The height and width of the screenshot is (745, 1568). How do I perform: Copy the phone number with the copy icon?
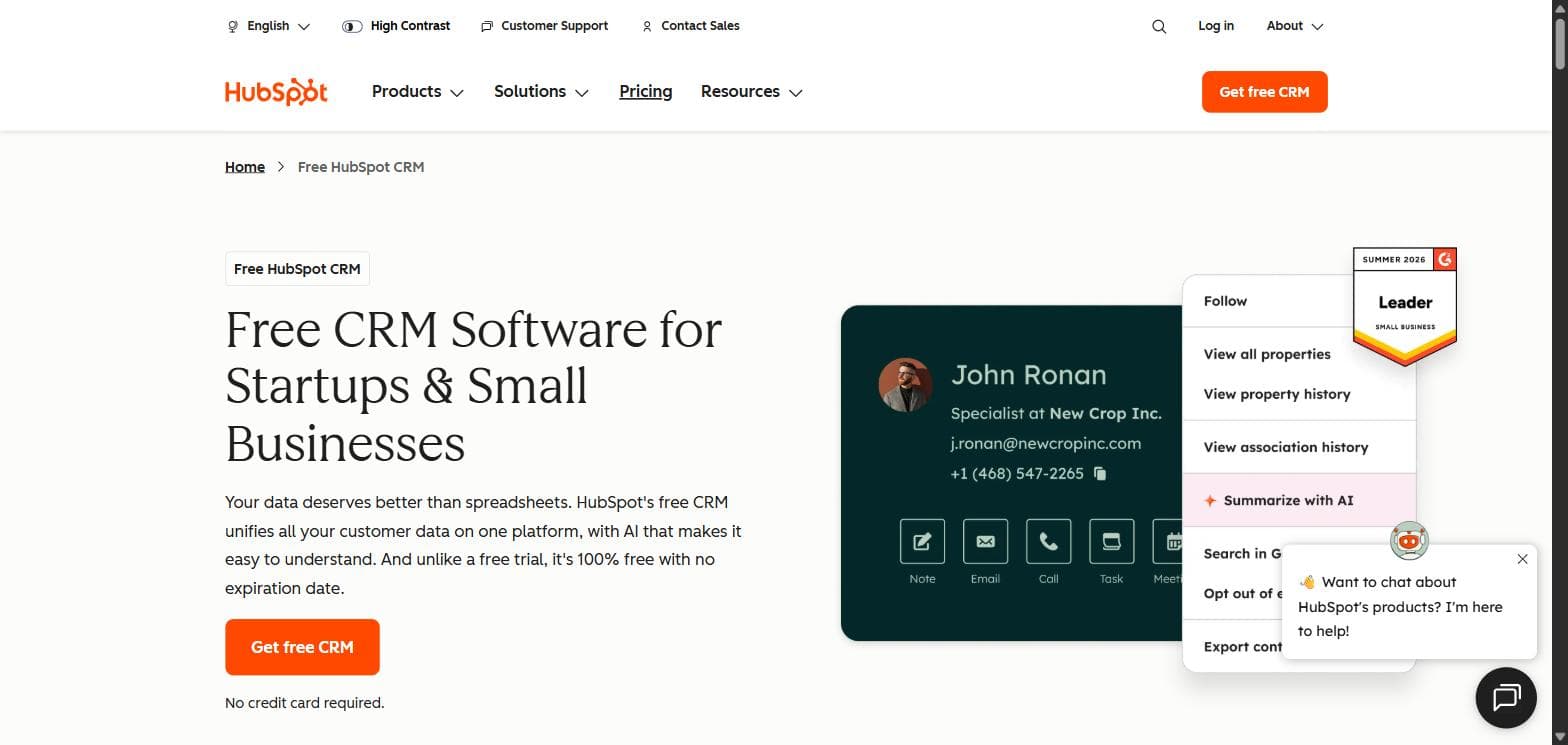point(1100,474)
